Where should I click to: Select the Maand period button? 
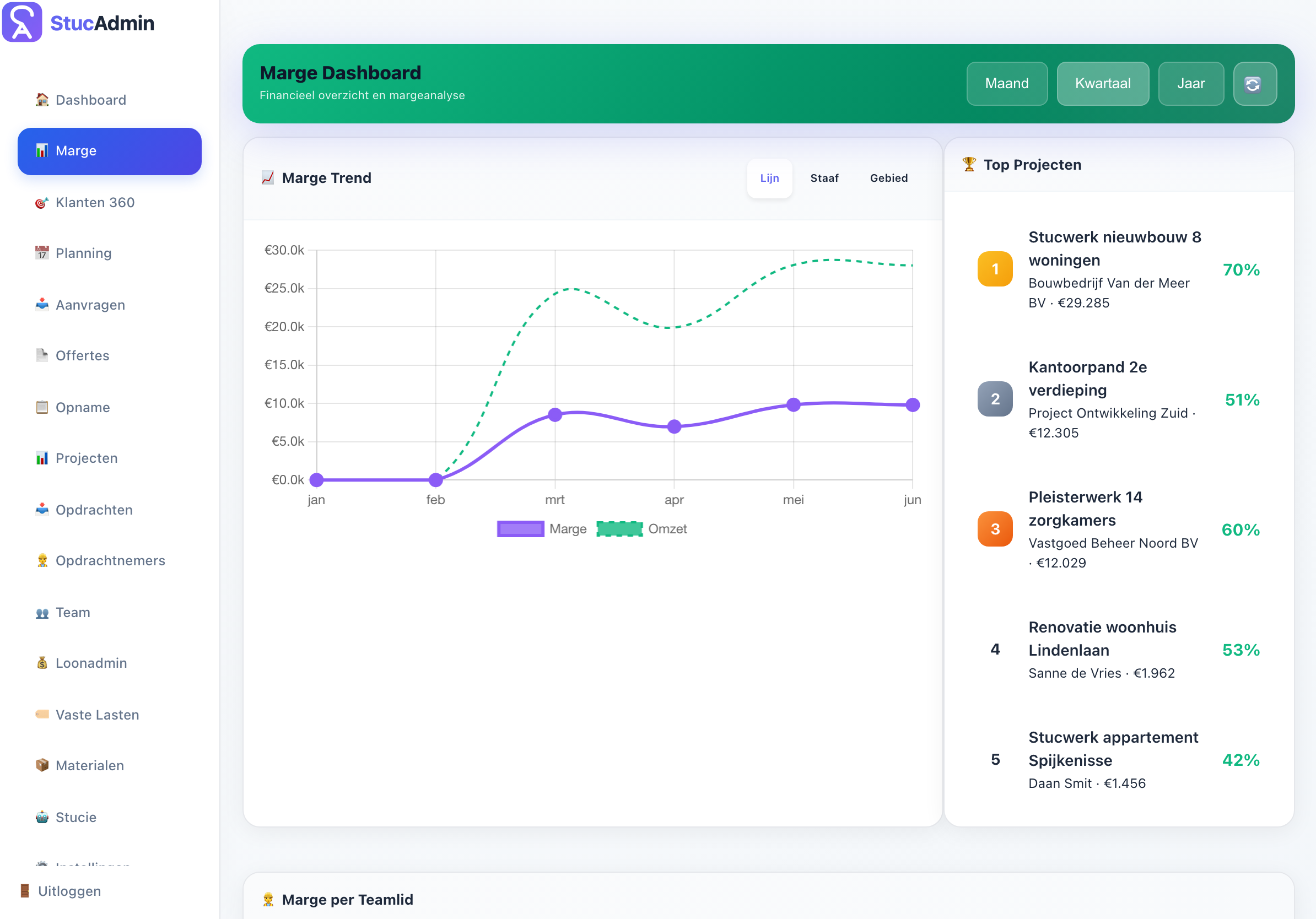click(x=1006, y=84)
